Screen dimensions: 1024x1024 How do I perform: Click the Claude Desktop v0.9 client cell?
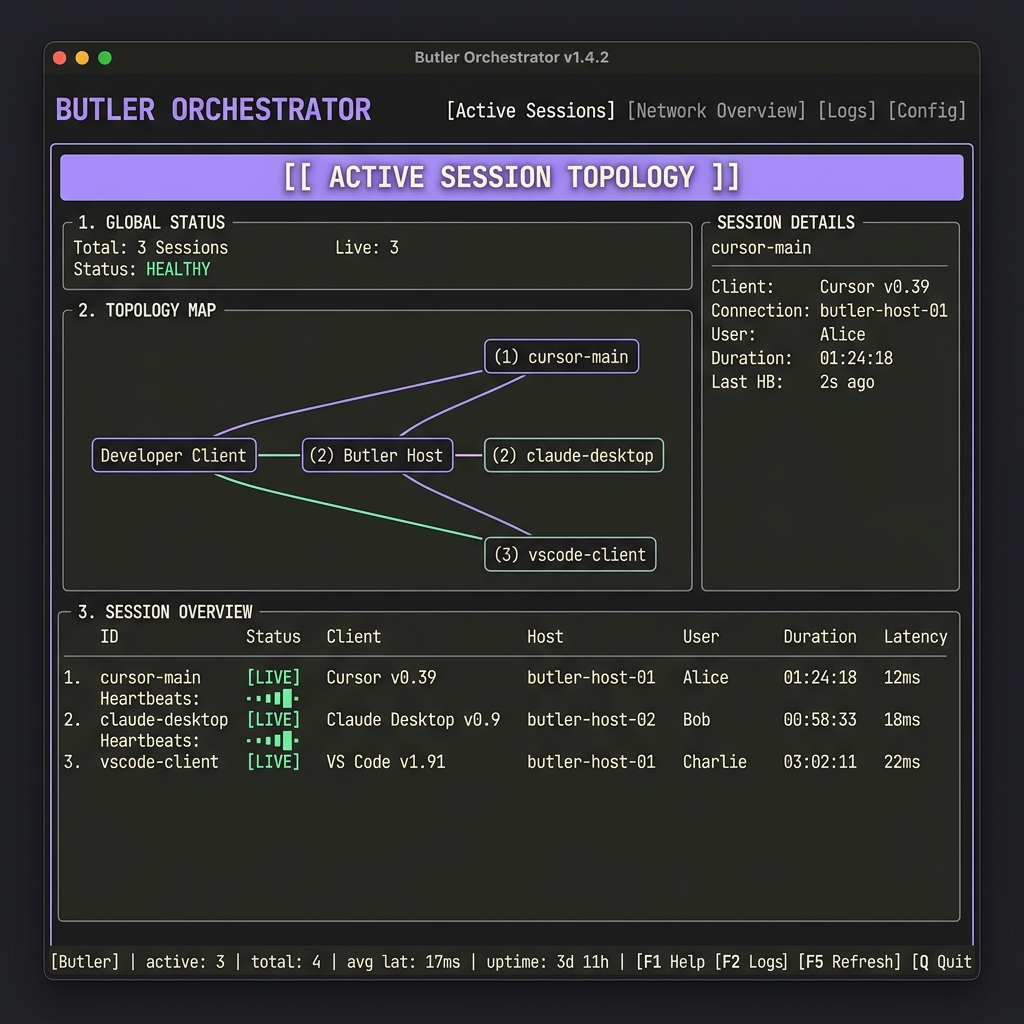click(x=413, y=720)
